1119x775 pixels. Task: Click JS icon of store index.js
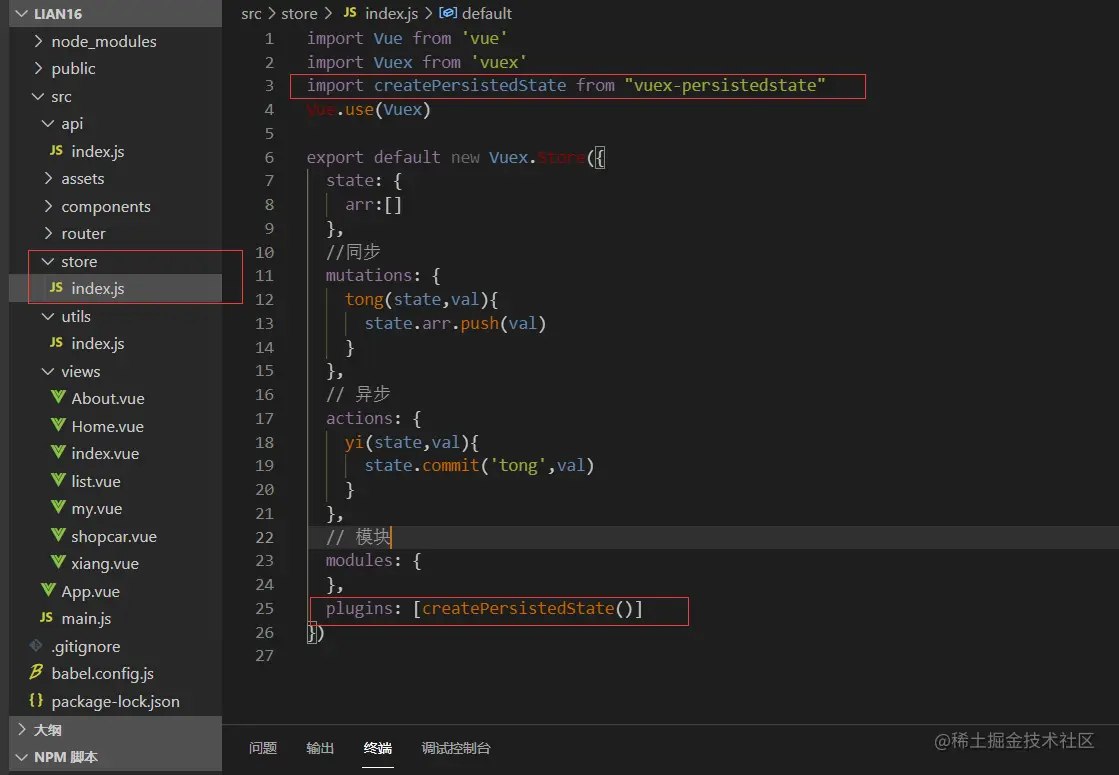56,288
